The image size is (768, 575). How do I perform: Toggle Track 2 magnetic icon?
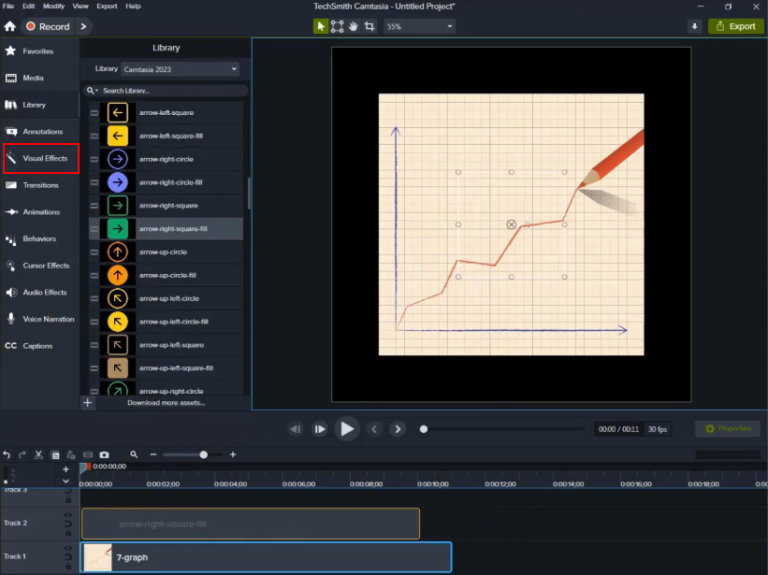(68, 524)
